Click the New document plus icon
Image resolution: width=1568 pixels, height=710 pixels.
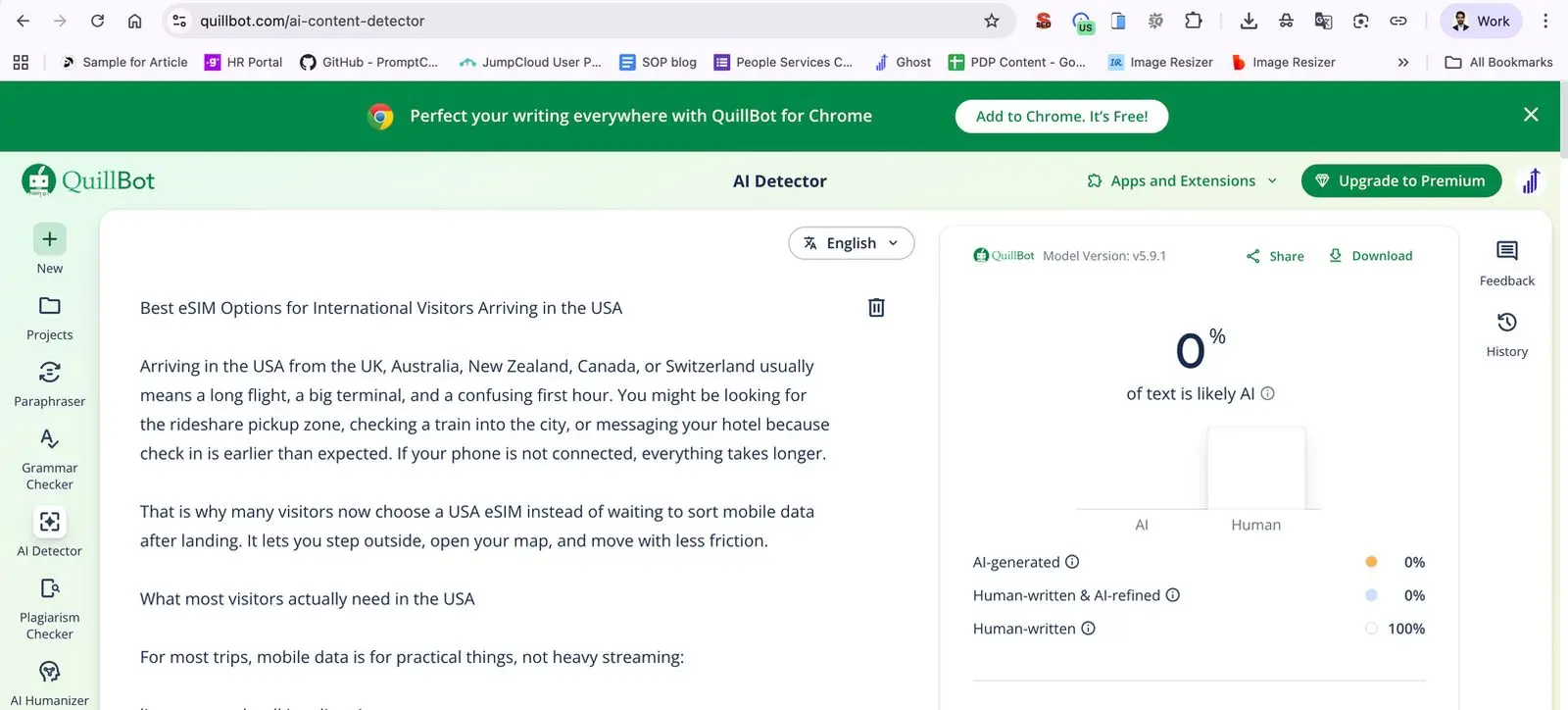pyautogui.click(x=49, y=239)
